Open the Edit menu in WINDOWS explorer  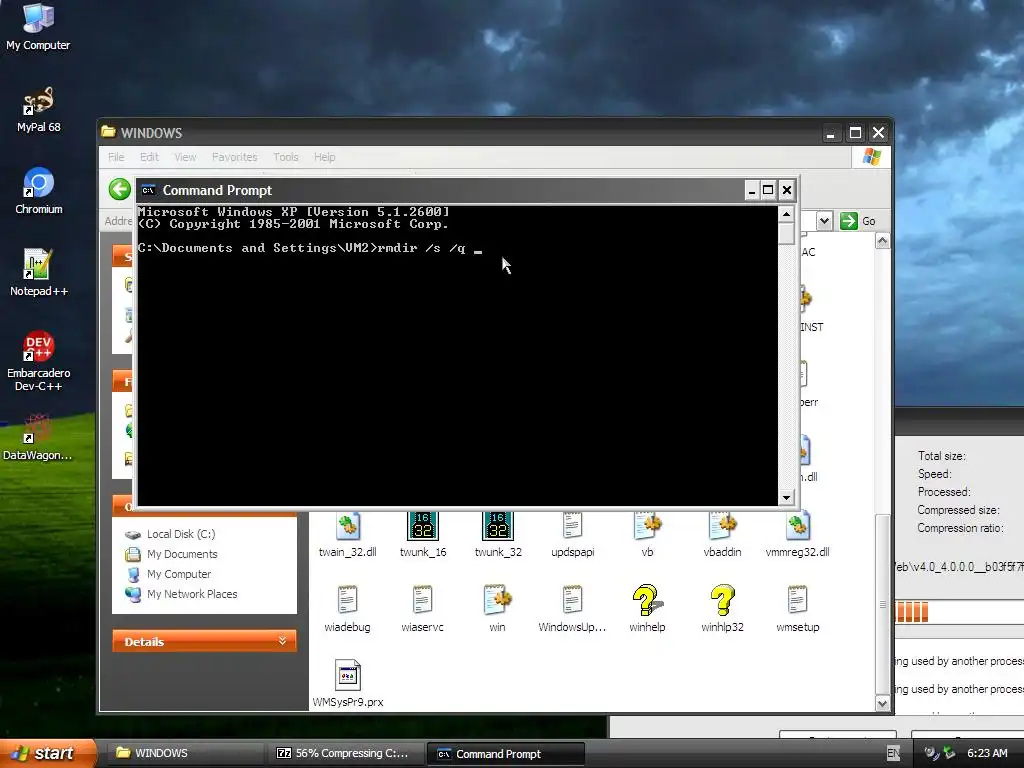149,157
